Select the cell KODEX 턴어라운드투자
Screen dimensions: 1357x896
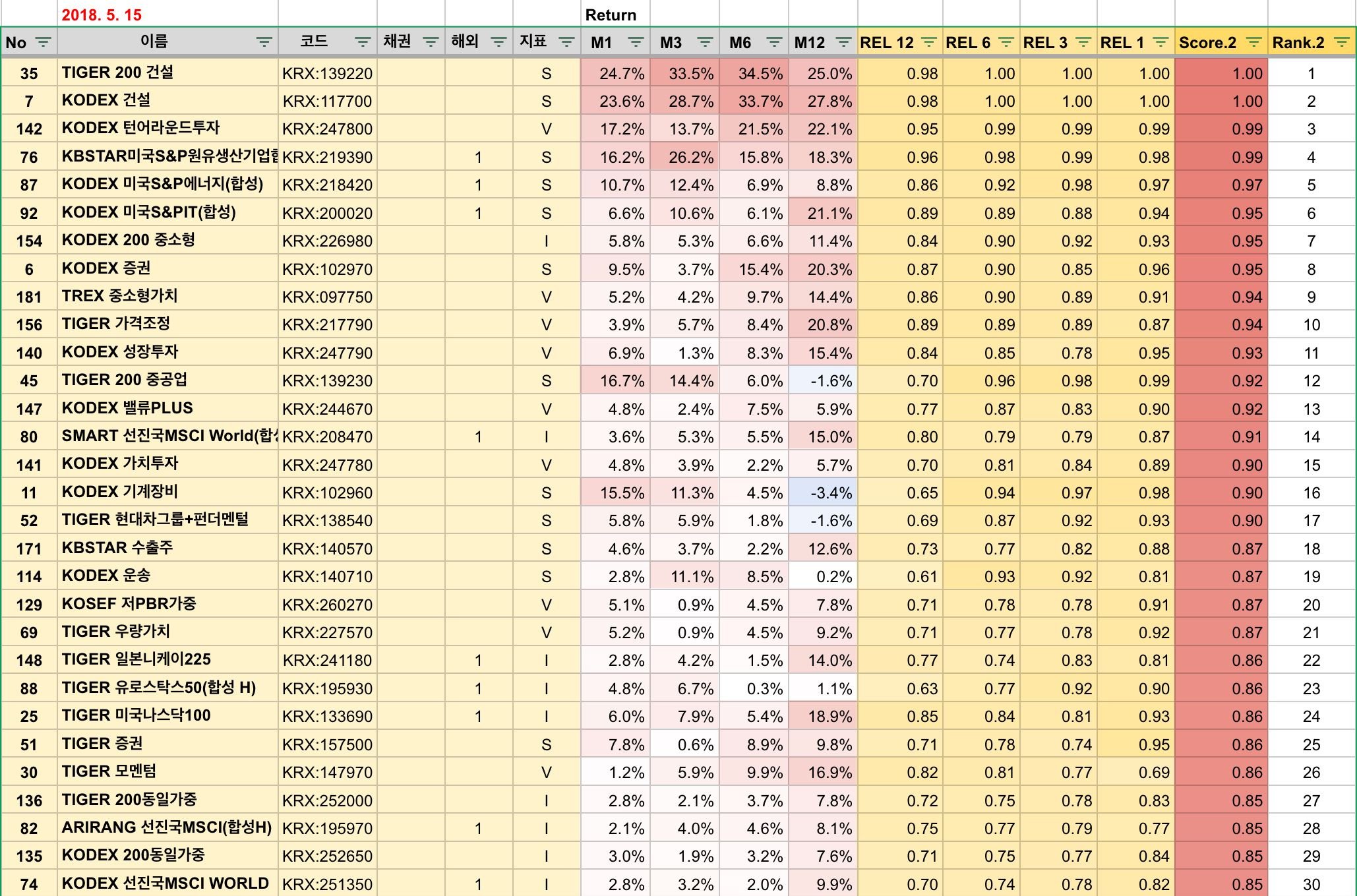click(x=167, y=128)
